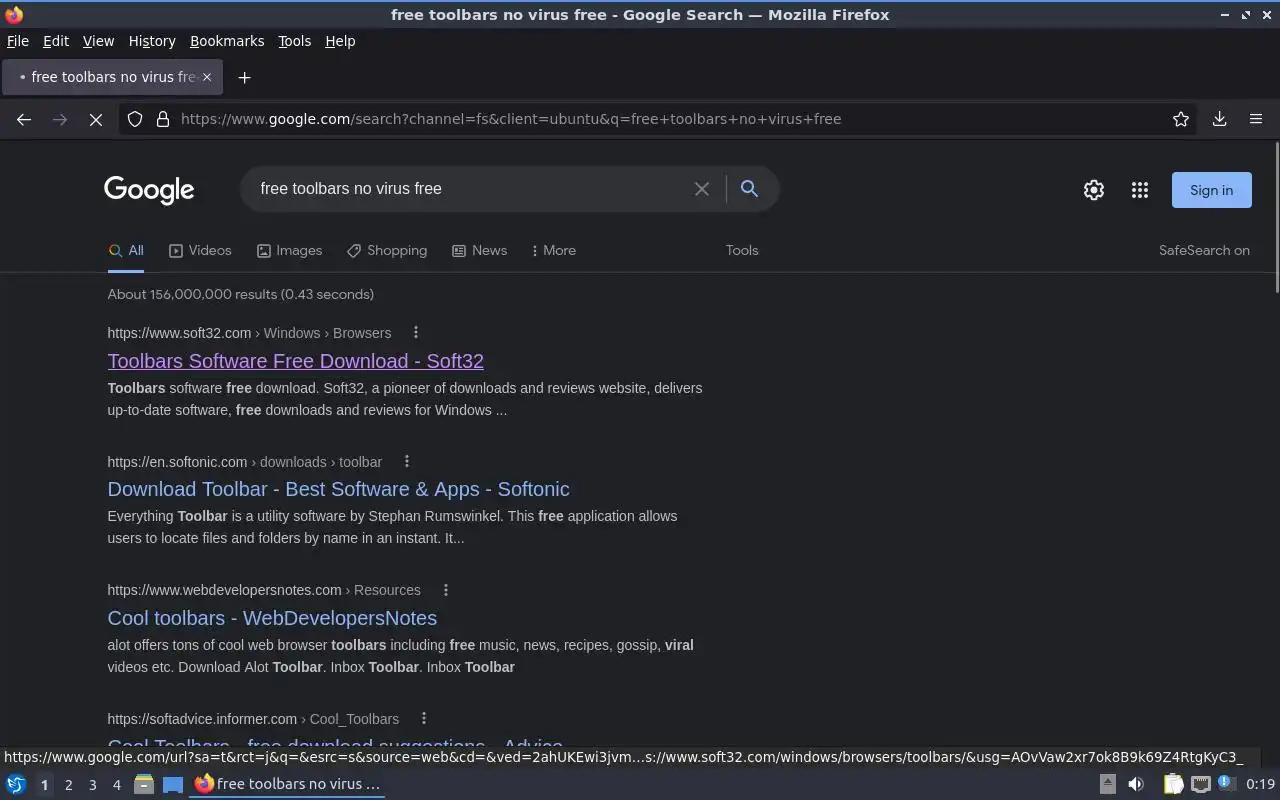The image size is (1280, 800).
Task: Open Google quick settings gear
Action: coord(1094,190)
